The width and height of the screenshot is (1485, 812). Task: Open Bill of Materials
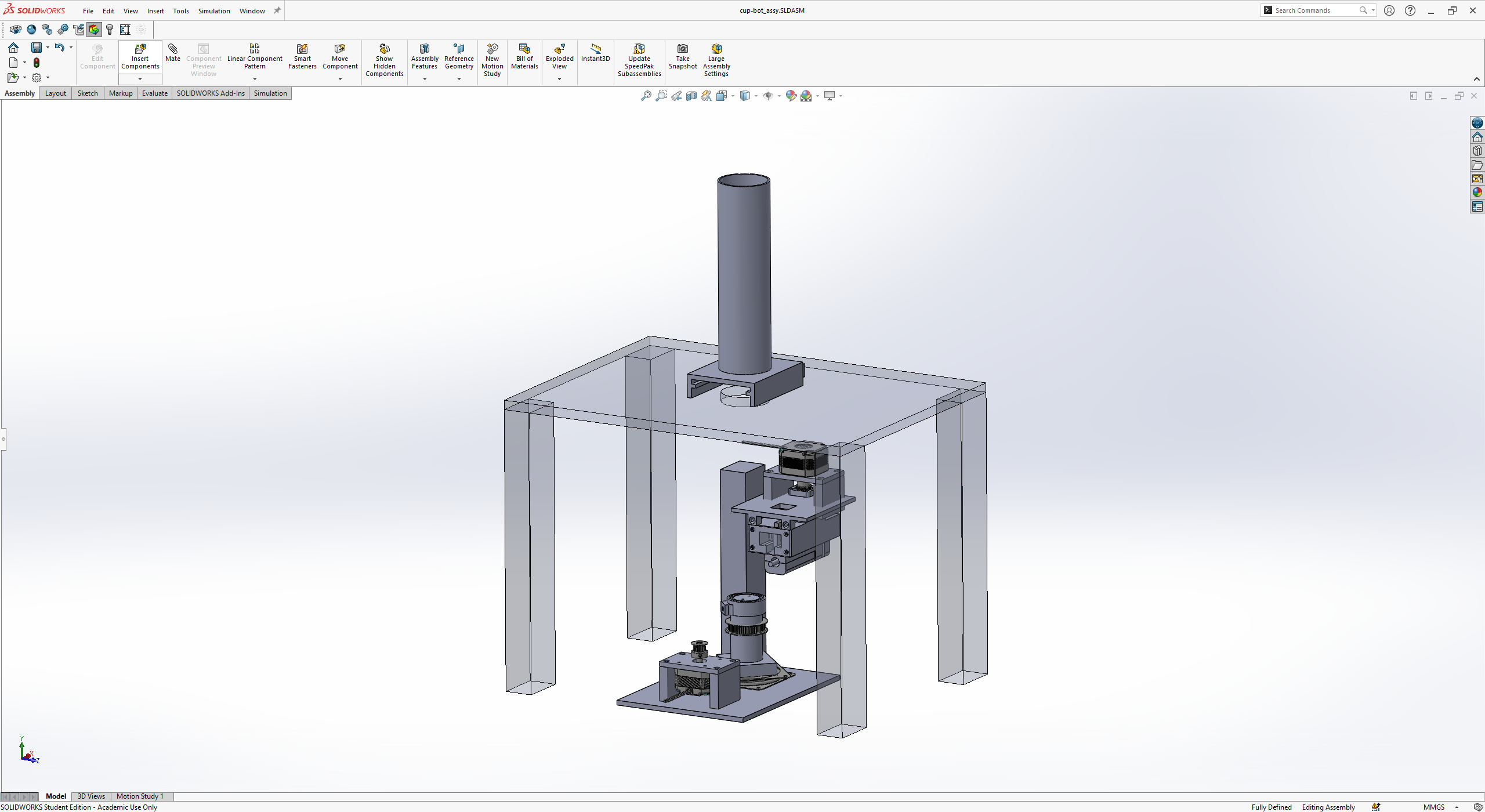(524, 56)
